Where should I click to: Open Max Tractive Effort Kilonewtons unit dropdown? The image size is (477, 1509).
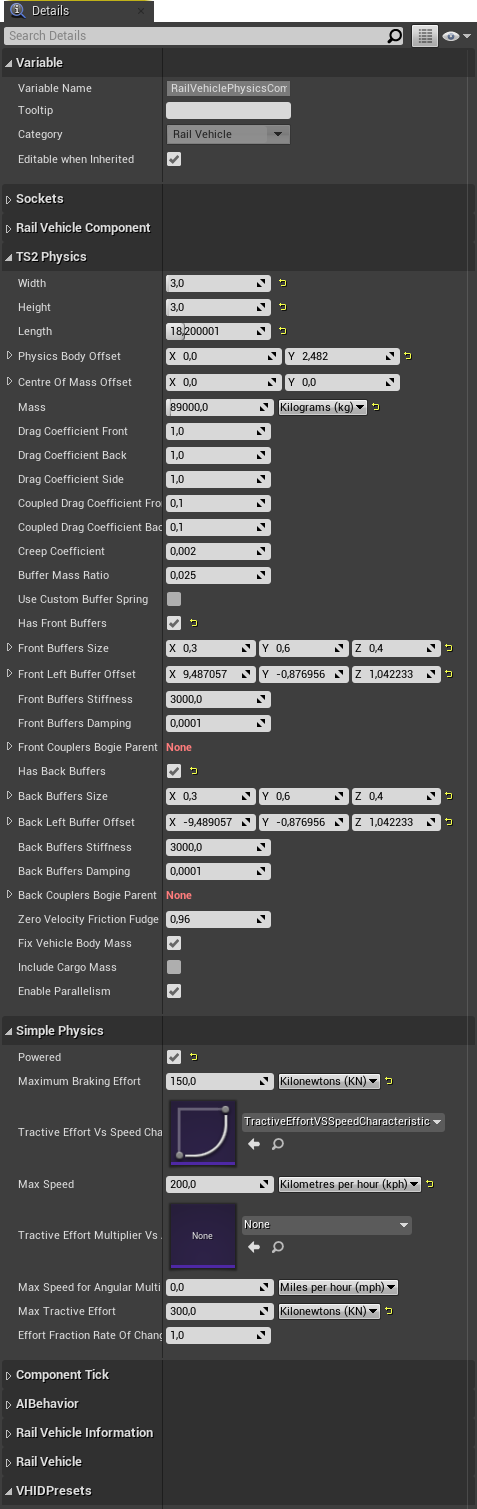[x=329, y=1311]
